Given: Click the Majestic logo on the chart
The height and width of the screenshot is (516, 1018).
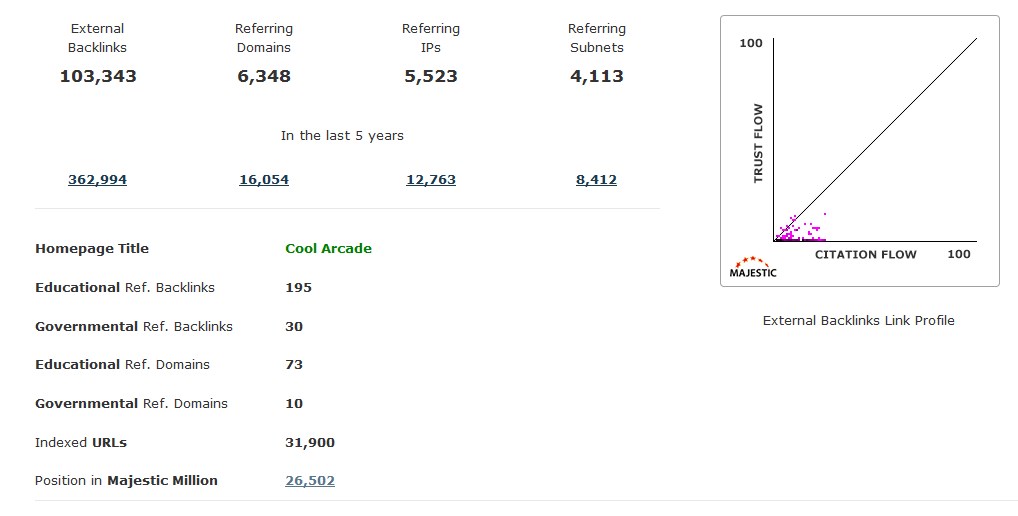Looking at the screenshot, I should click(x=751, y=268).
